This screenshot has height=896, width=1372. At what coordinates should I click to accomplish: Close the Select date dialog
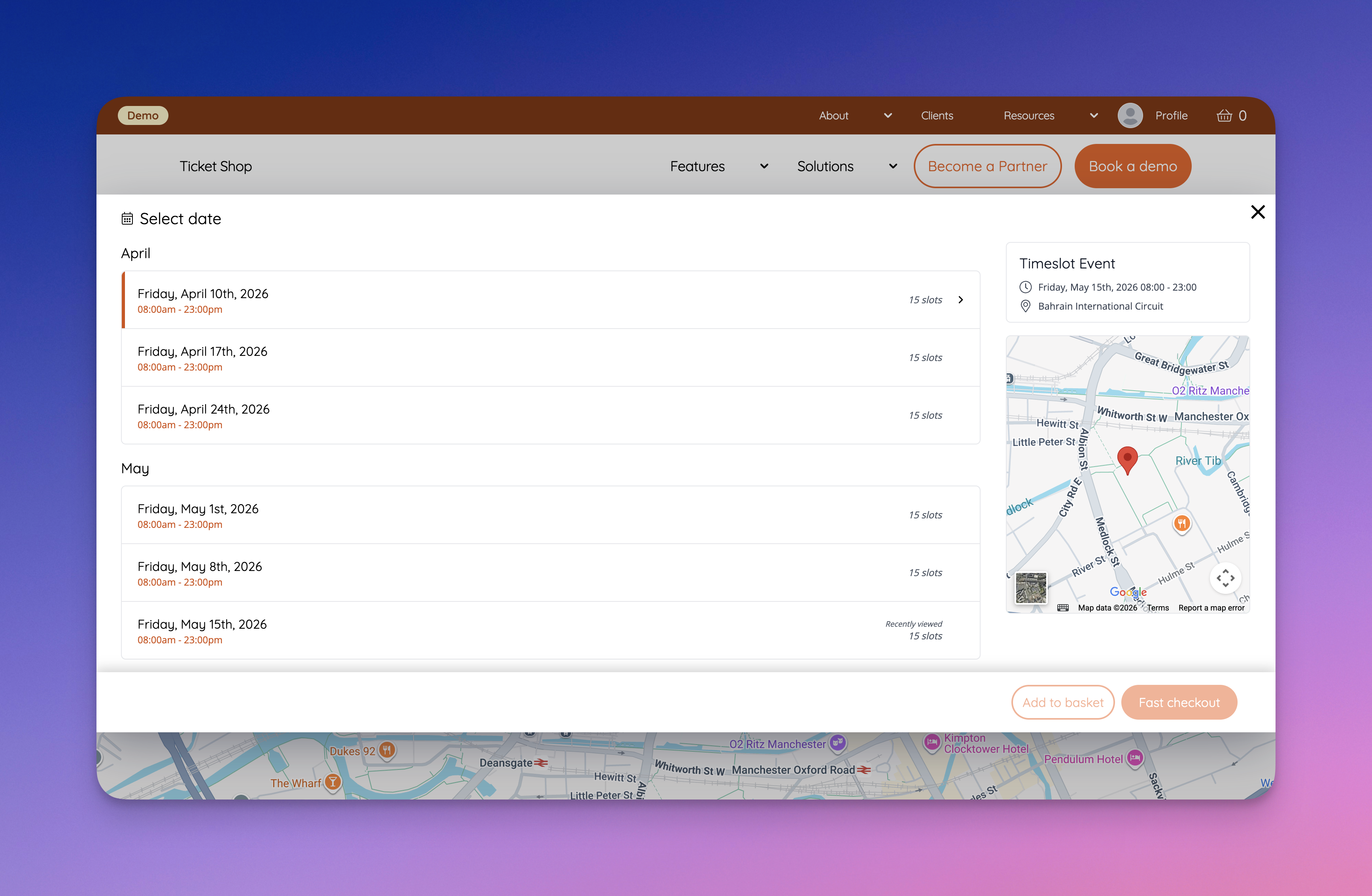[1257, 212]
